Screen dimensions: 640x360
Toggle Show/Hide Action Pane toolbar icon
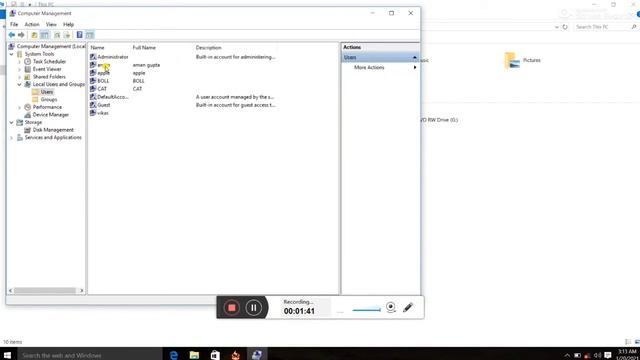89,35
